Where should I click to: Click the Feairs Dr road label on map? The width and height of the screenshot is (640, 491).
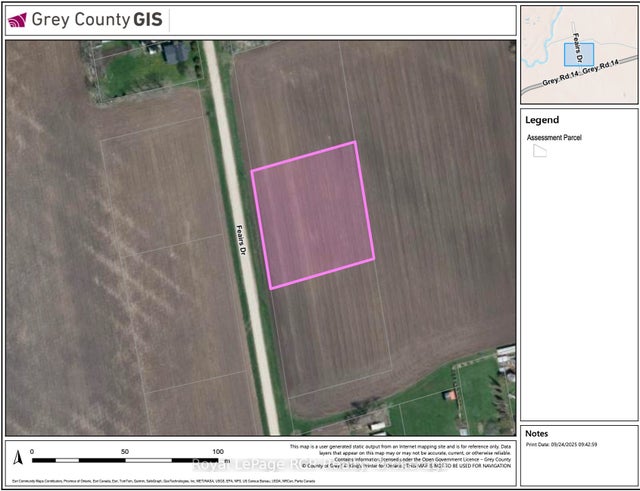pyautogui.click(x=241, y=244)
